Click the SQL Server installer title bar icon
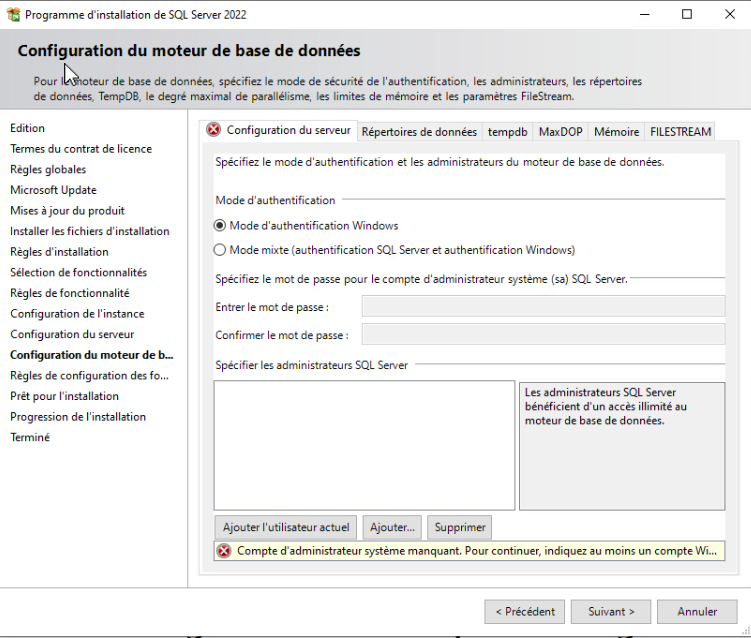The image size is (751, 638). (x=13, y=14)
